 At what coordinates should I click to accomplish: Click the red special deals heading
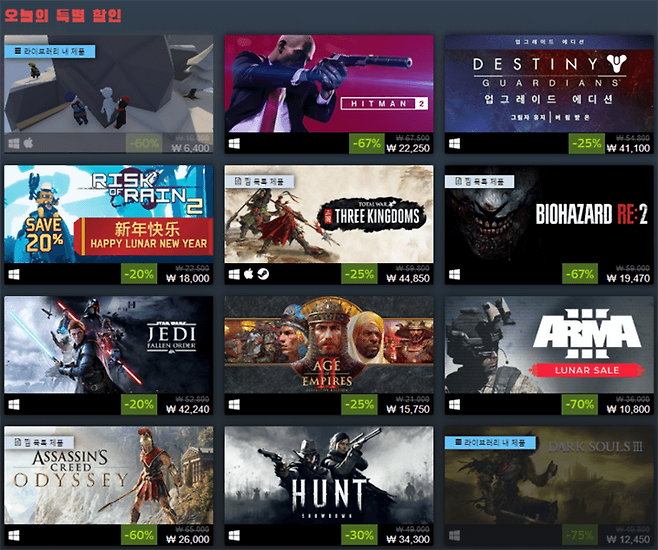pyautogui.click(x=63, y=16)
